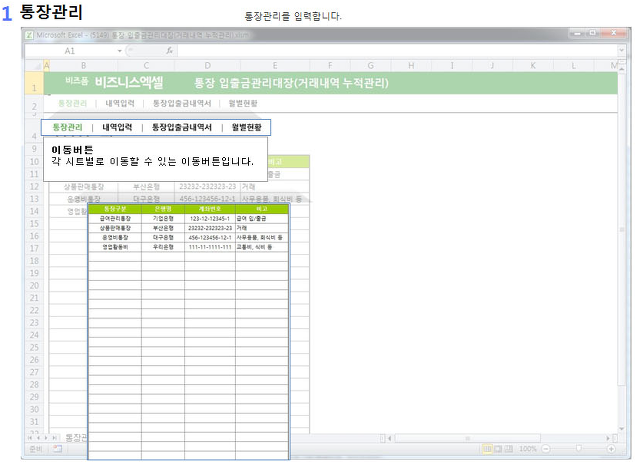This screenshot has width=640, height=468.
Task: Go to previous sheet tab arrow
Action: point(38,438)
